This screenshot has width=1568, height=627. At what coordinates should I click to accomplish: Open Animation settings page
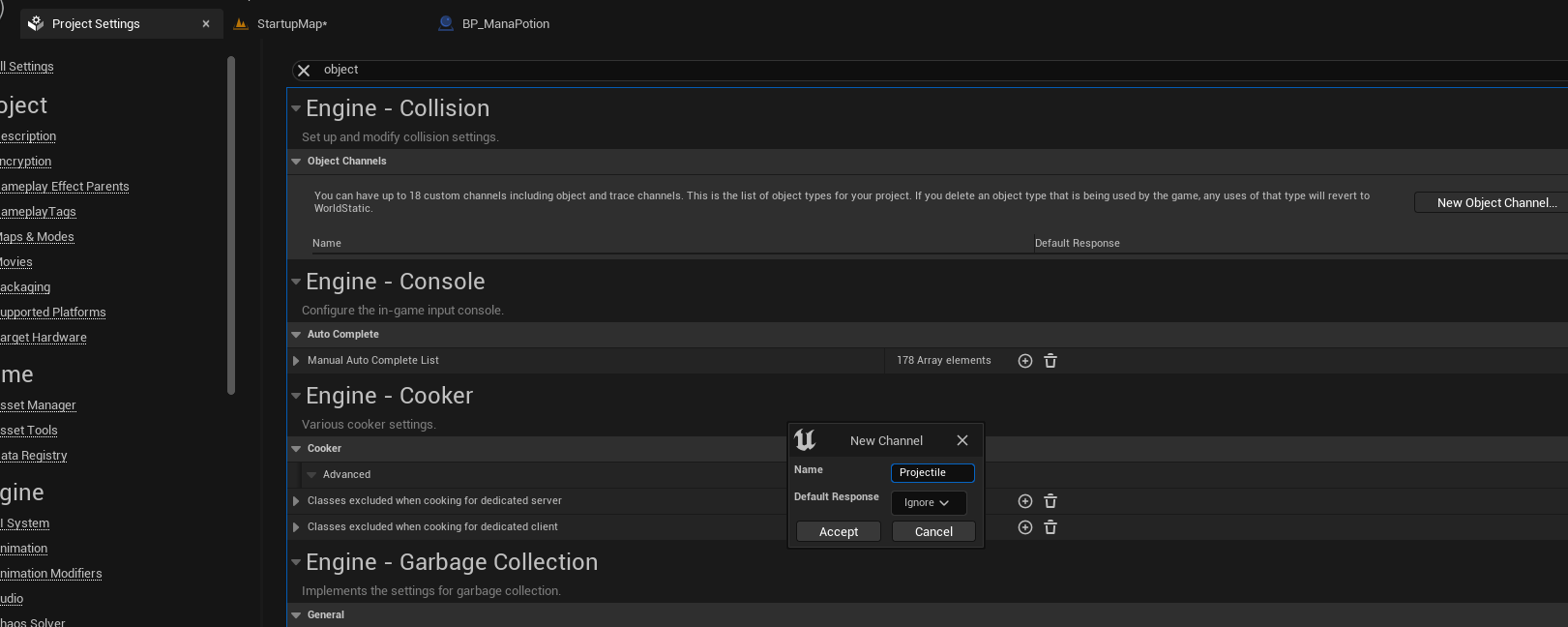pyautogui.click(x=24, y=549)
